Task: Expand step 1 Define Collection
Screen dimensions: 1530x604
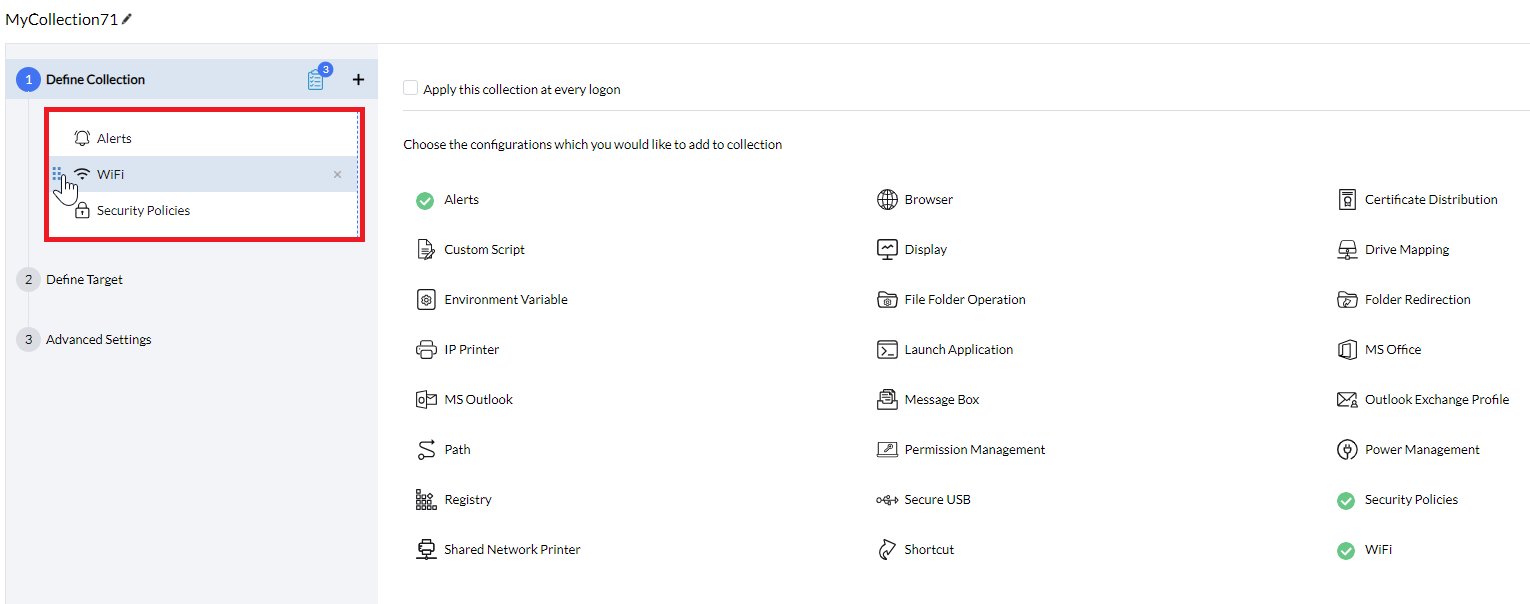Action: coord(95,80)
